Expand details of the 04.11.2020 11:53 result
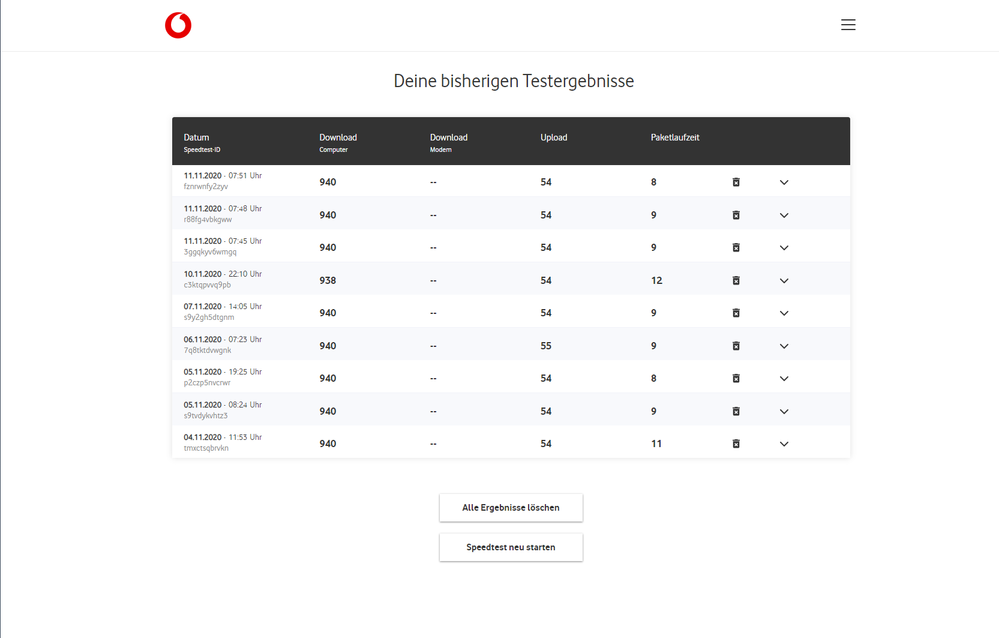The image size is (999, 638). coord(784,444)
